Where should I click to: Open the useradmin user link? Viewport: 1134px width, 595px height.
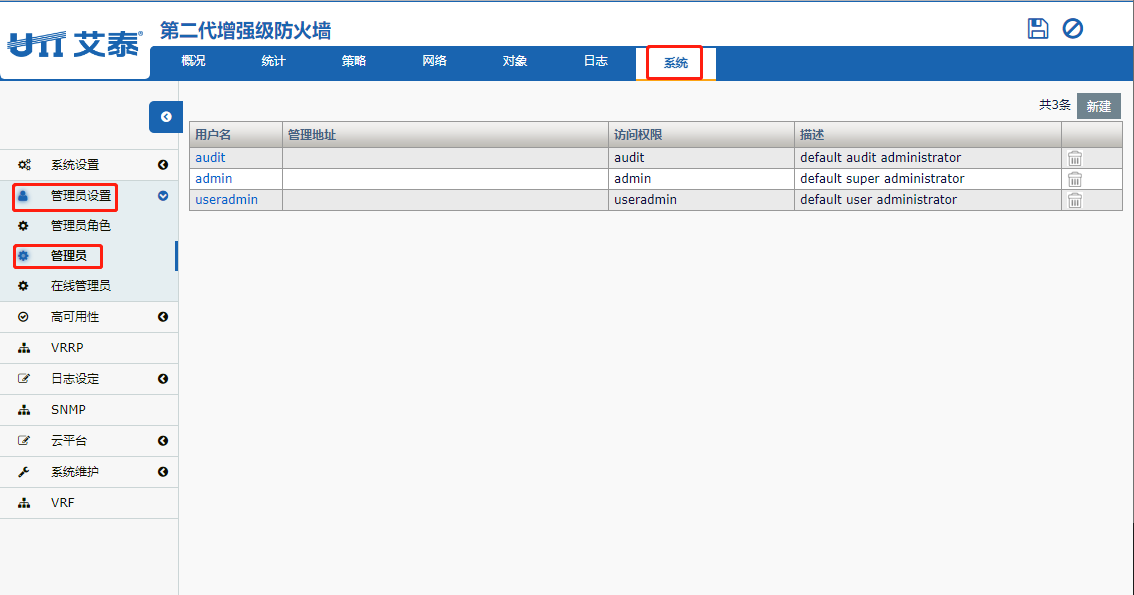[x=226, y=200]
